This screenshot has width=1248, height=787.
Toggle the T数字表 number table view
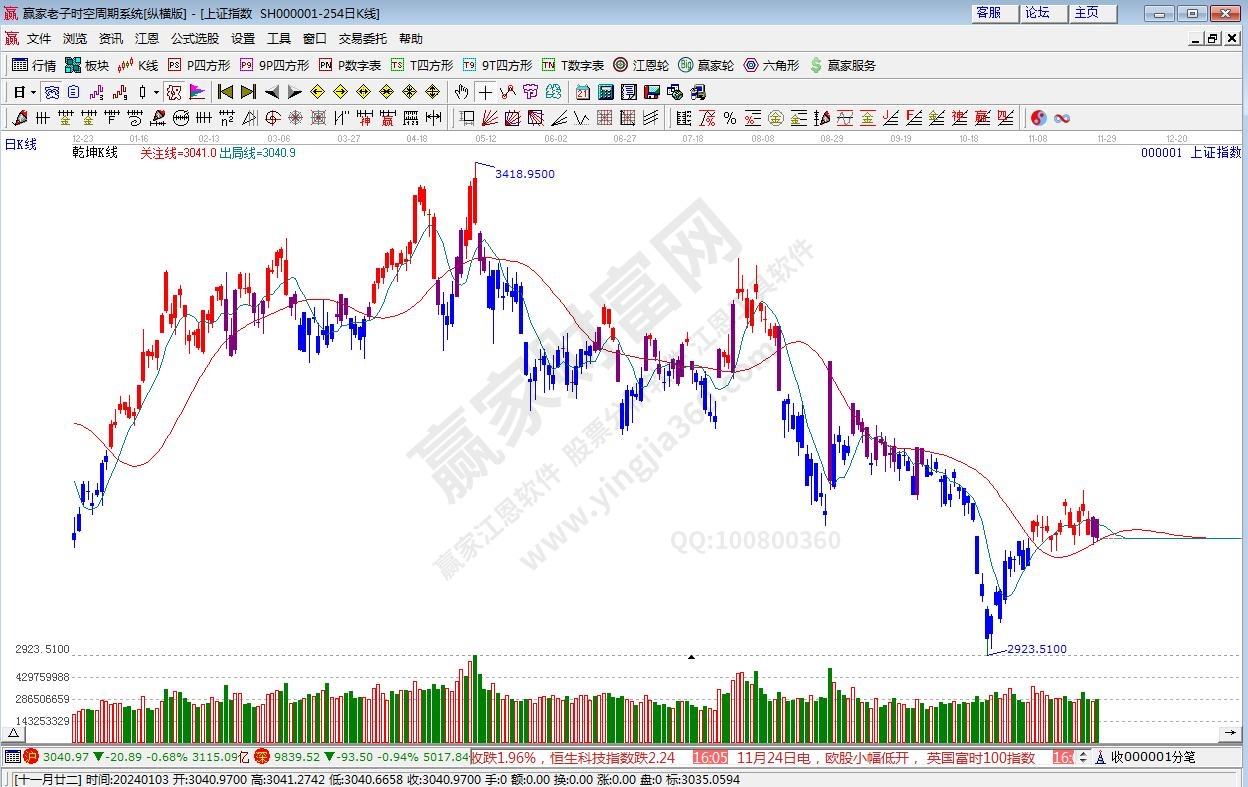pos(573,65)
